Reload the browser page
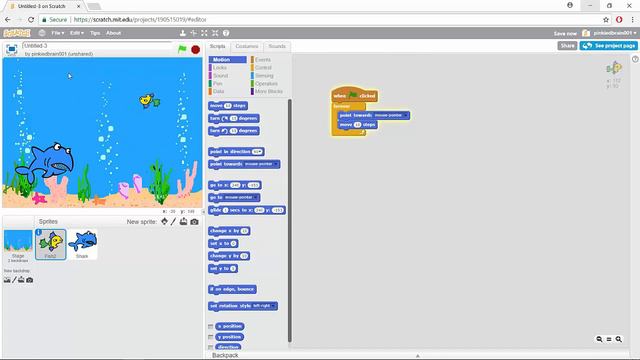The width and height of the screenshot is (640, 360). click(x=31, y=20)
